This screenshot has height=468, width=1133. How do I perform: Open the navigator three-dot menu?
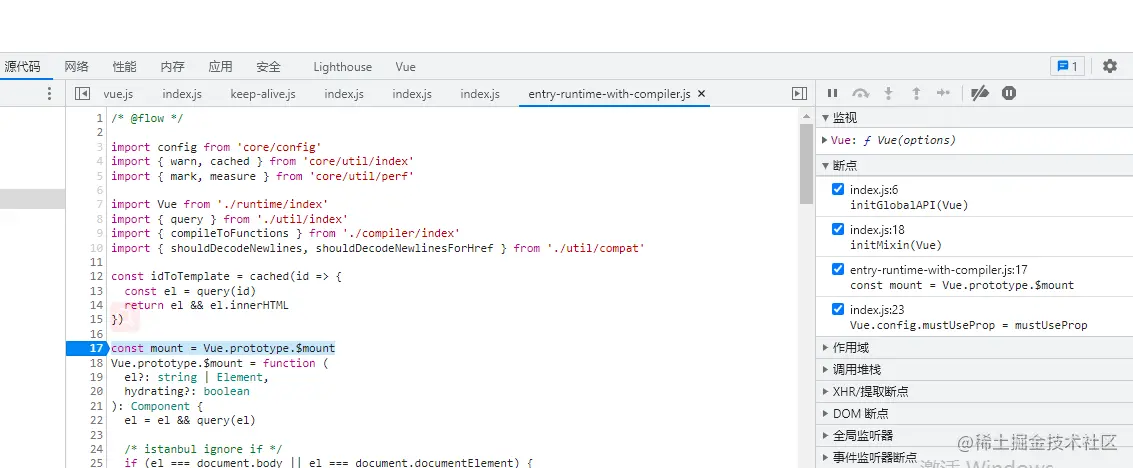(49, 94)
